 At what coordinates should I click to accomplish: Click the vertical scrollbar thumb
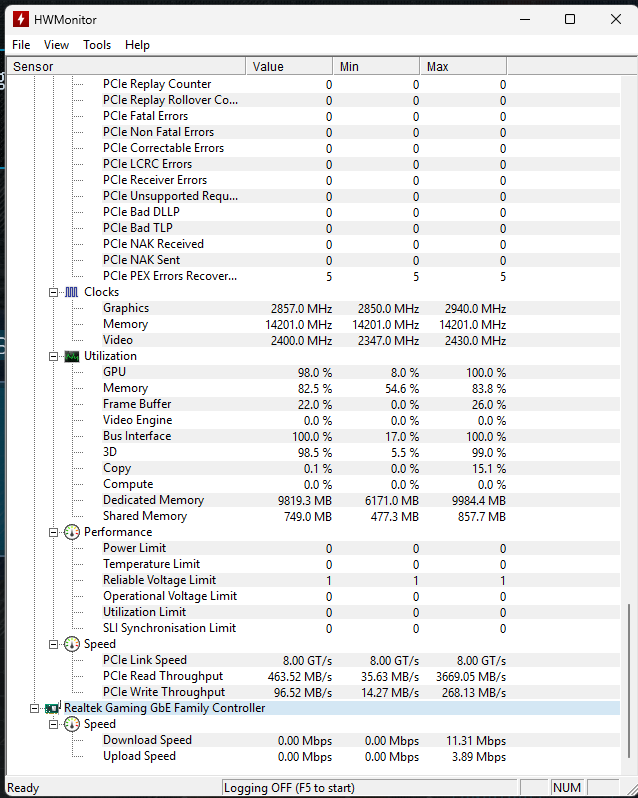[x=629, y=681]
